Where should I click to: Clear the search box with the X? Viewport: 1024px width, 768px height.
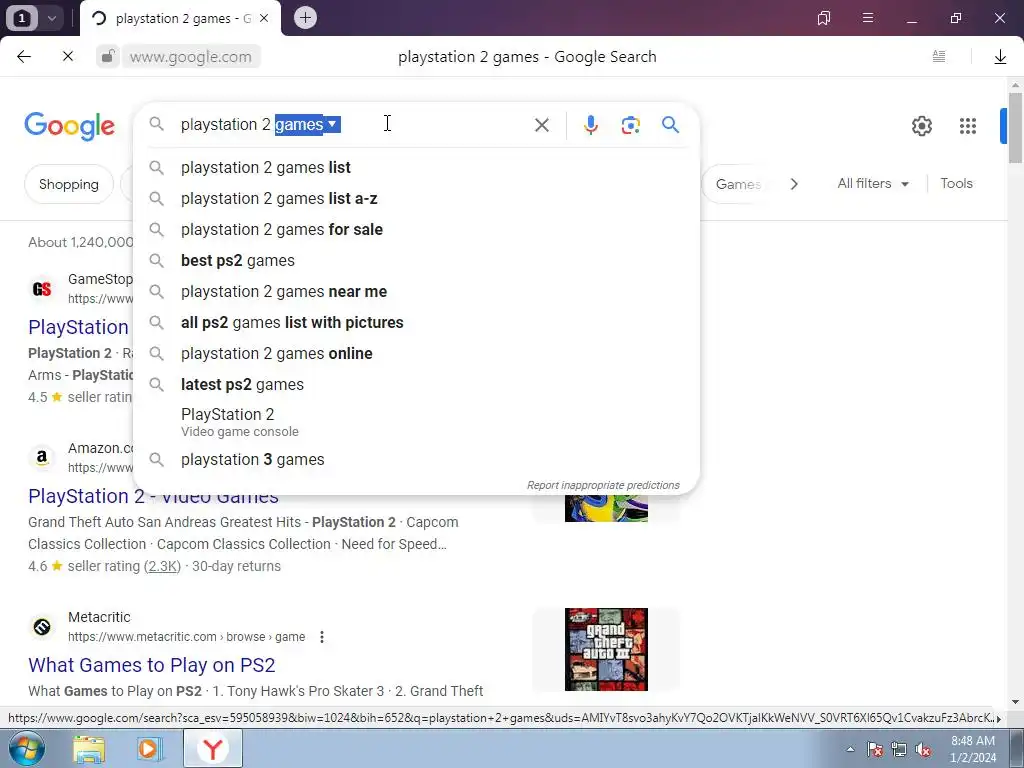point(541,125)
